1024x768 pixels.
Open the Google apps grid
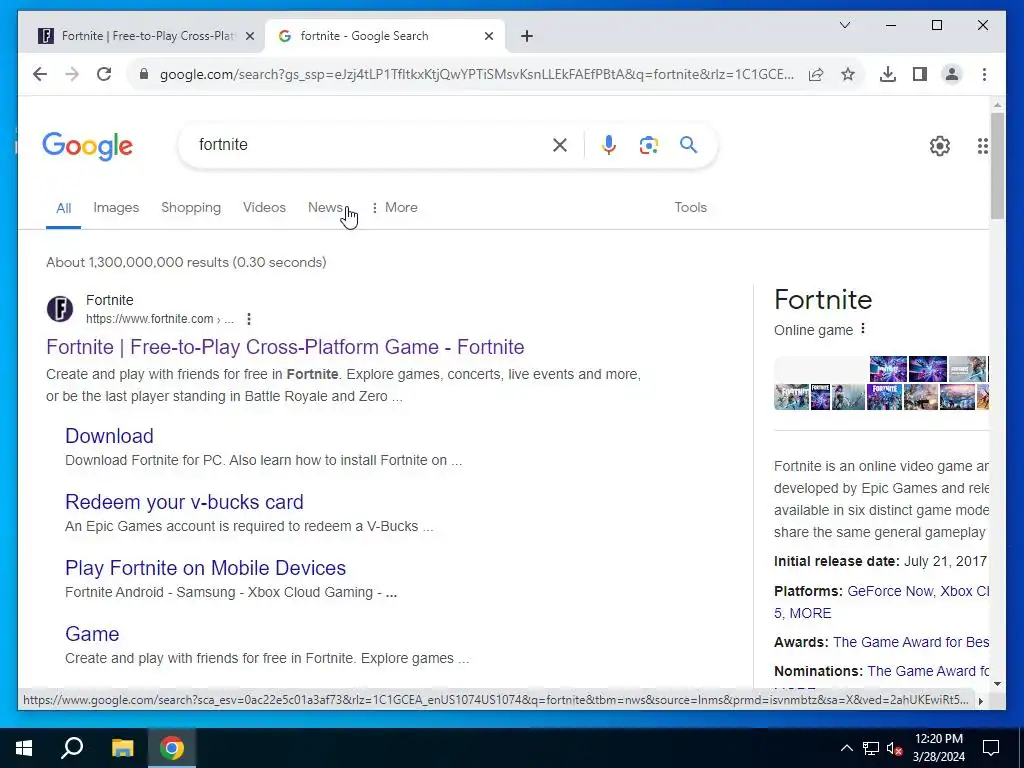point(983,146)
